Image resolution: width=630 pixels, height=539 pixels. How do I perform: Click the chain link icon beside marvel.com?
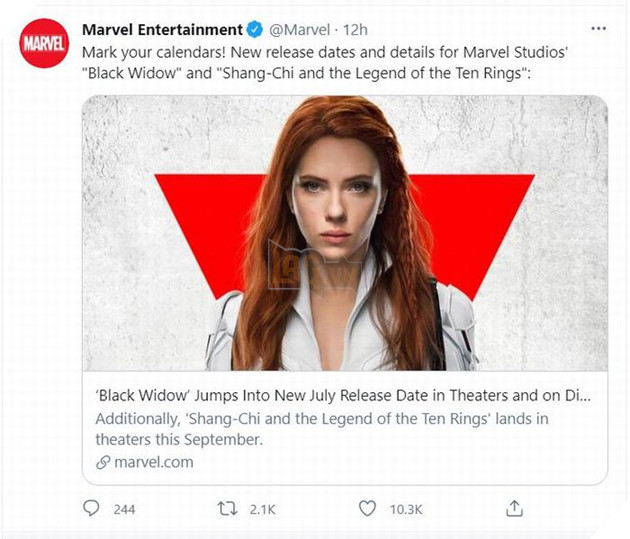[102, 462]
